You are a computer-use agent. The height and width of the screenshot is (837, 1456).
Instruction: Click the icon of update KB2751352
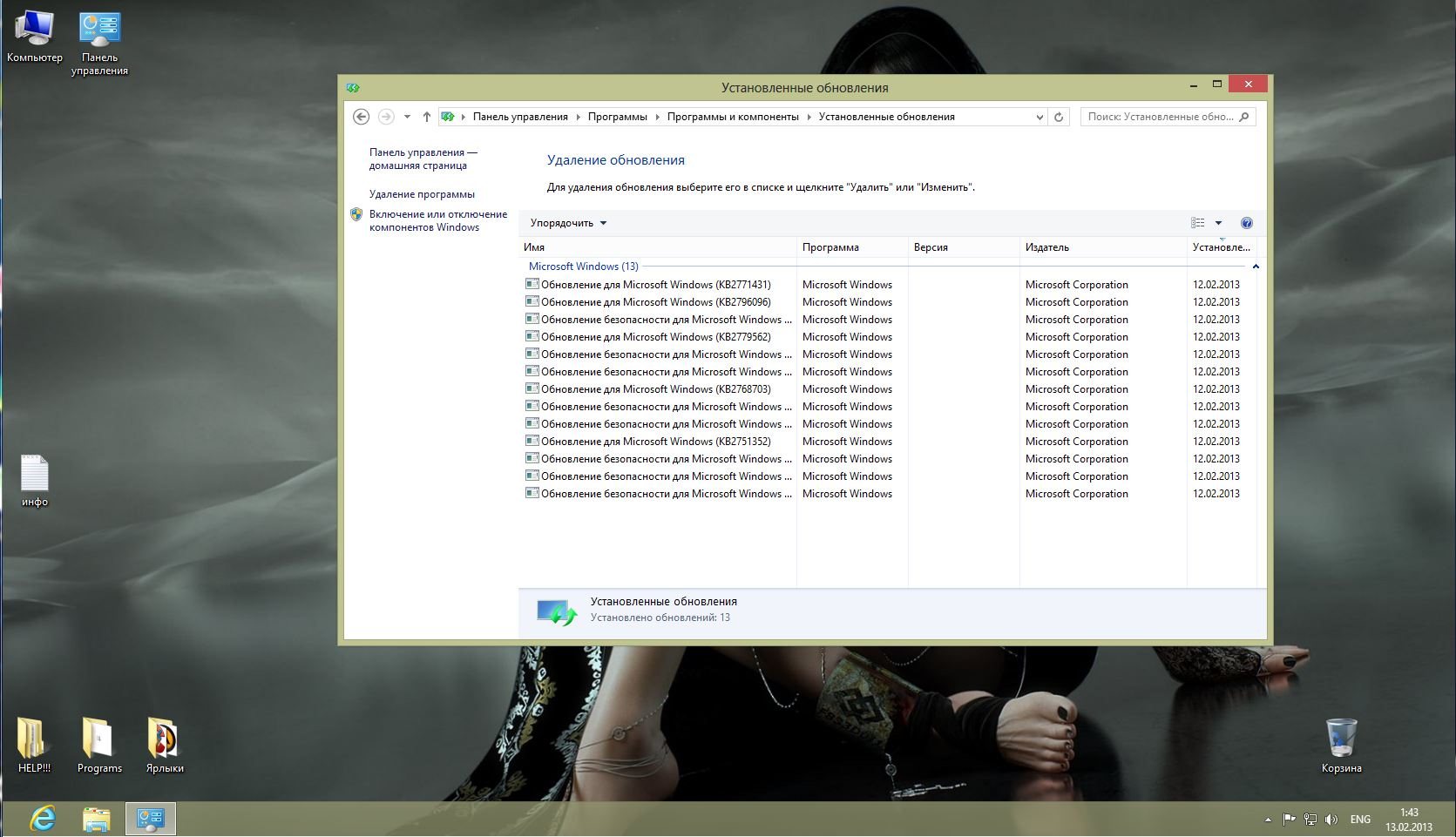pos(532,441)
